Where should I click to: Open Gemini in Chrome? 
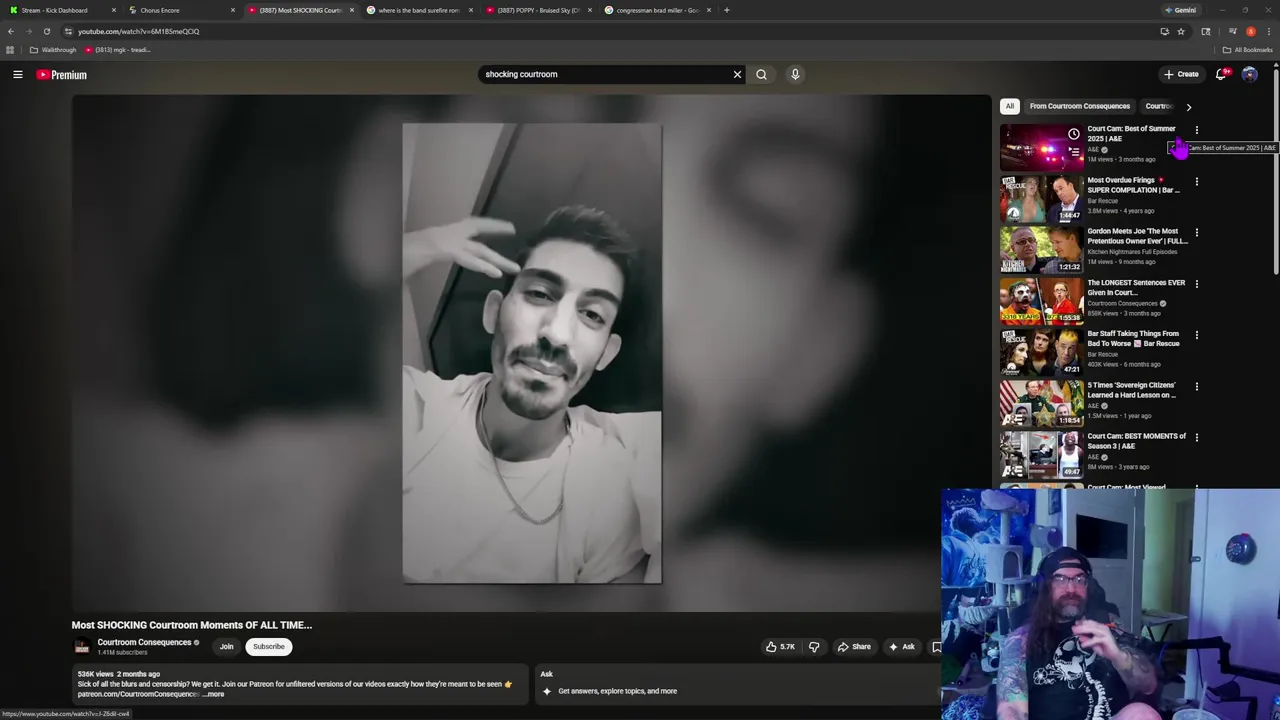pos(1181,10)
